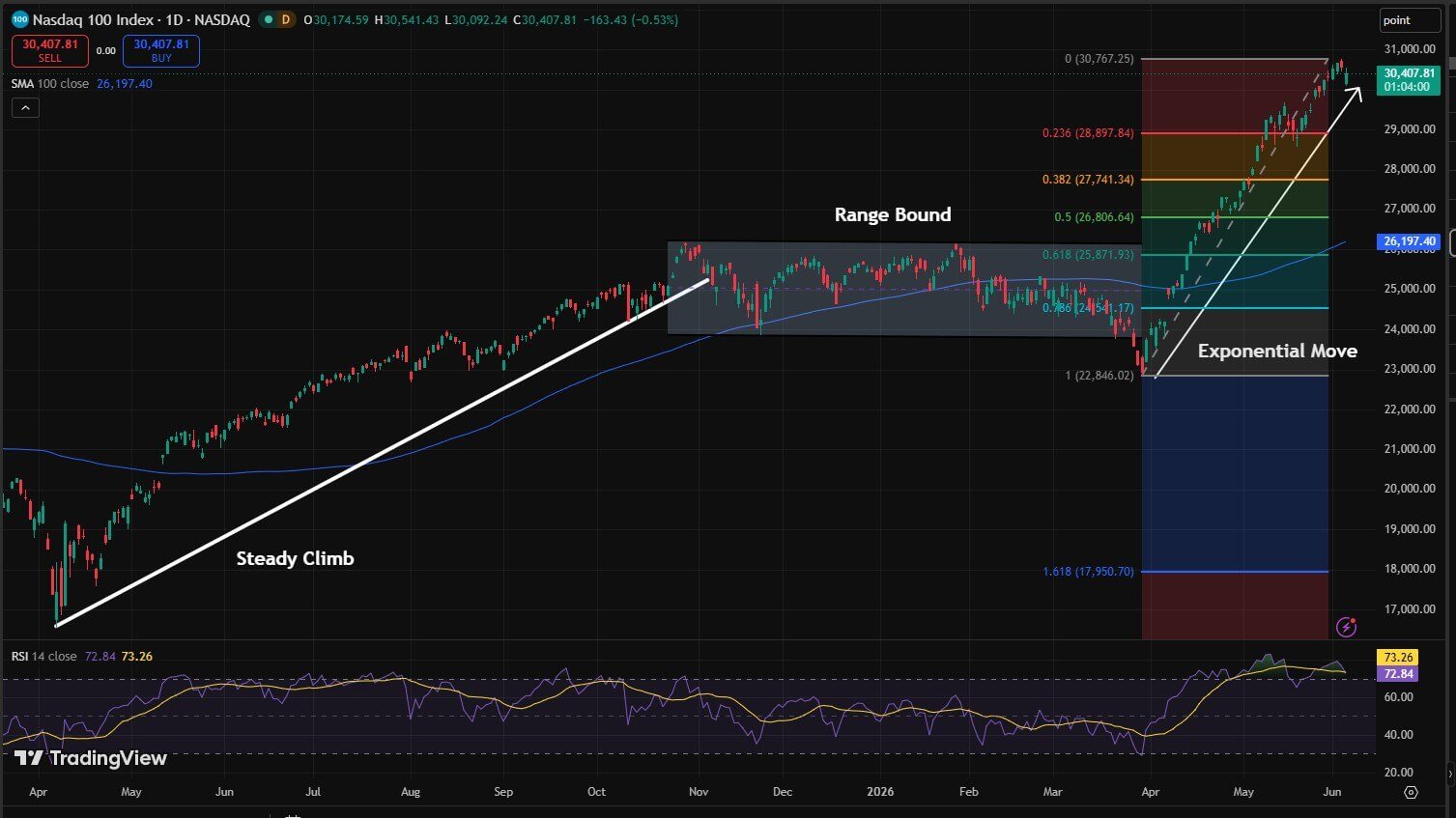Click the purple lightning events icon
1456x818 pixels.
pos(1346,627)
